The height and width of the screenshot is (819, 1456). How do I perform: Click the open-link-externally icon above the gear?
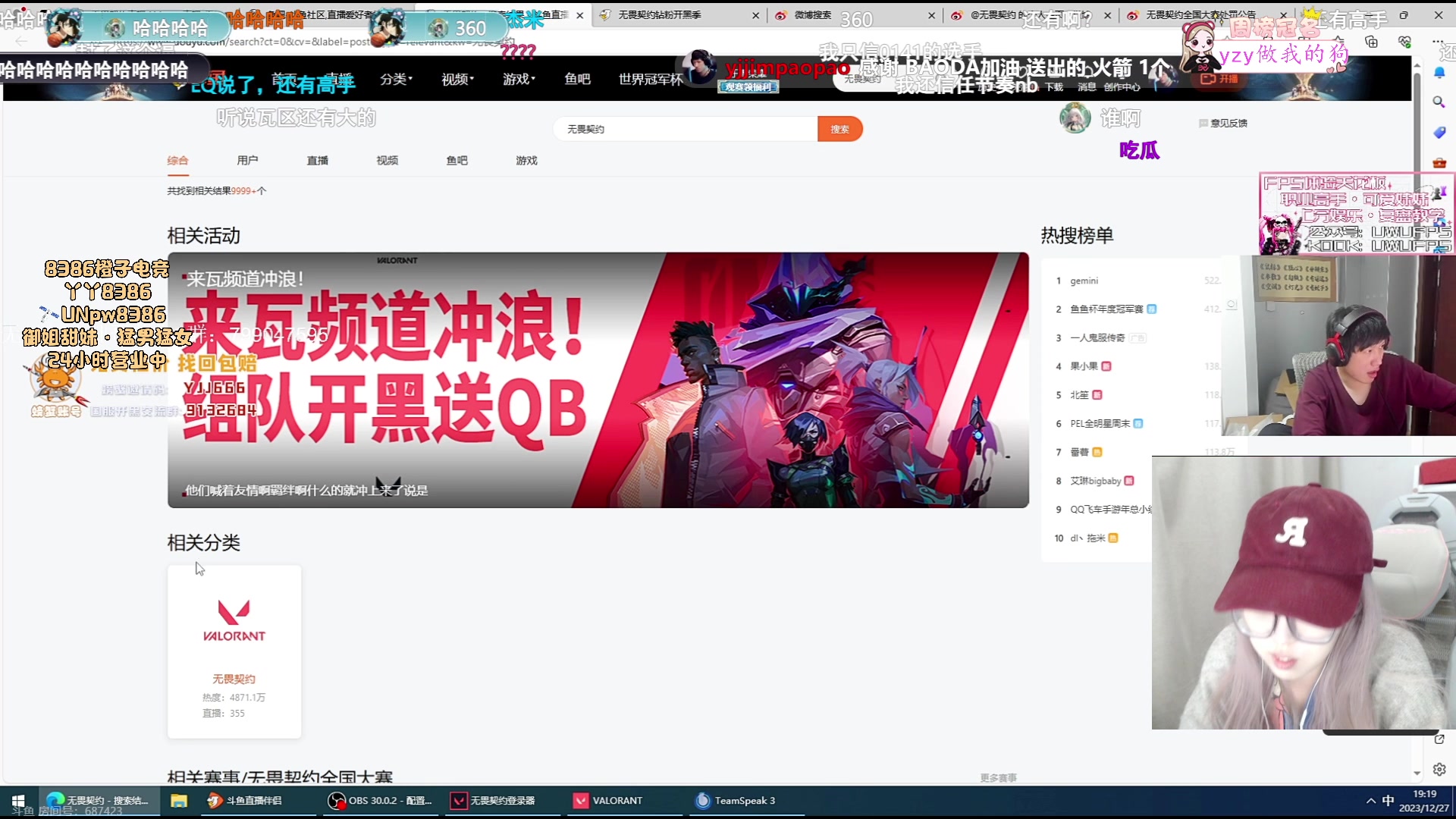(1439, 739)
